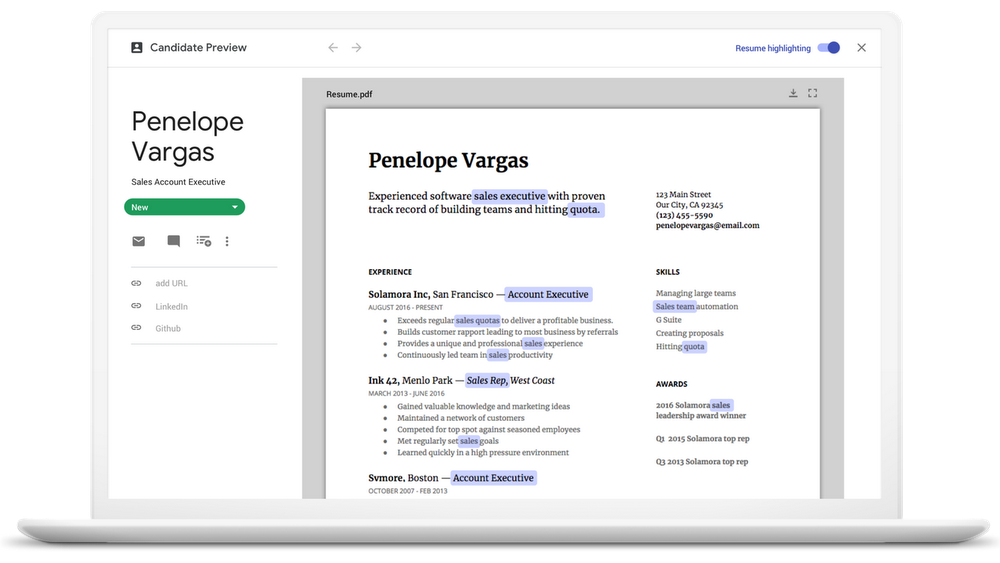Viewport: 1000px width, 563px height.
Task: Close the Candidate Preview panel
Action: [x=862, y=48]
